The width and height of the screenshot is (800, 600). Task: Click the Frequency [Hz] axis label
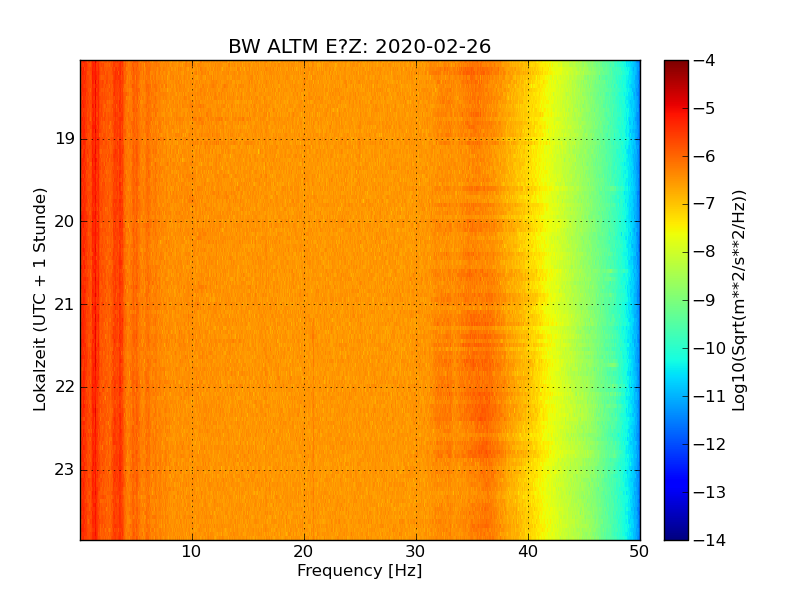coord(360,570)
